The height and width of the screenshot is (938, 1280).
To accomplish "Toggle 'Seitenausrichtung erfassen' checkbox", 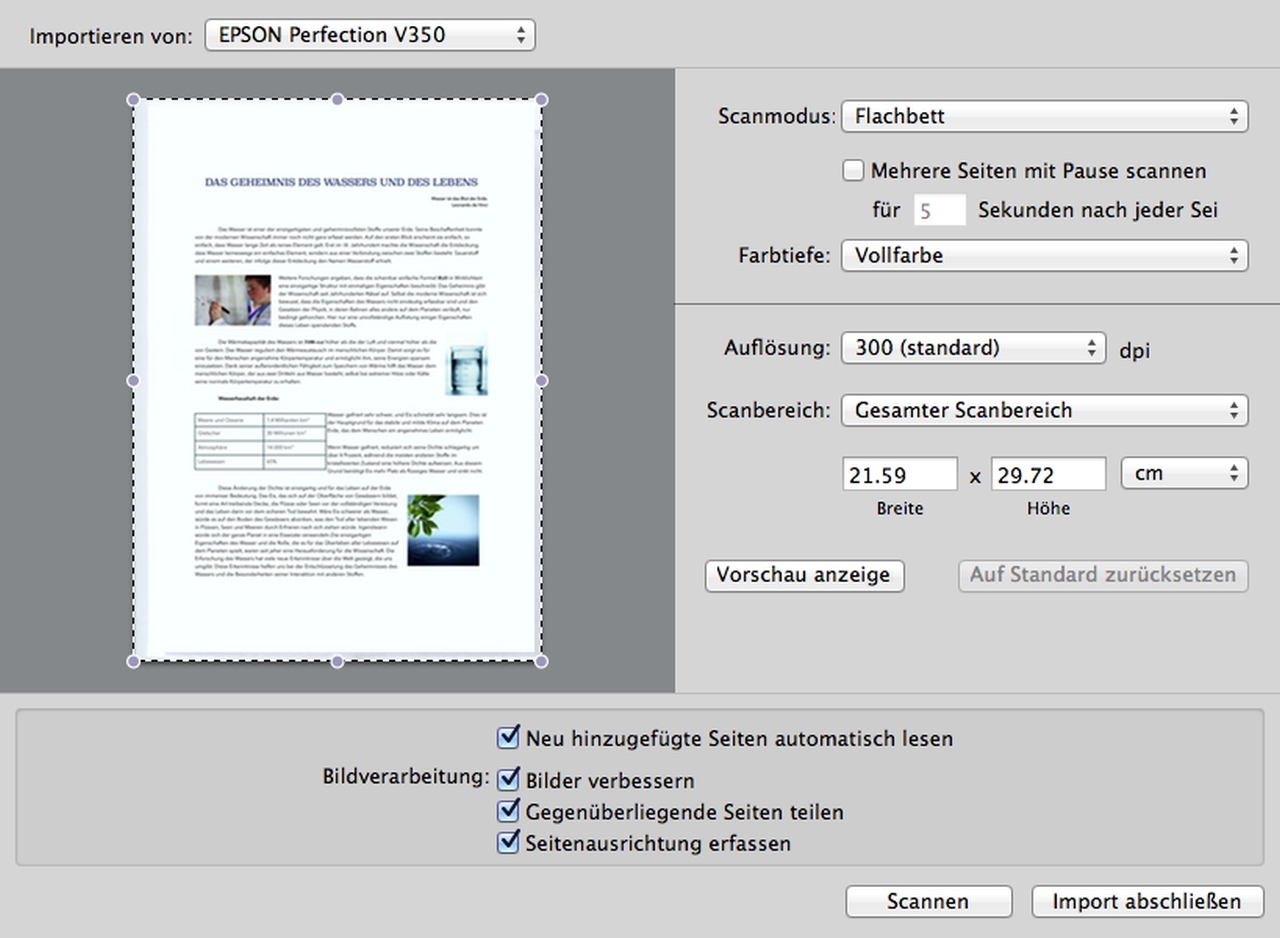I will (x=508, y=842).
